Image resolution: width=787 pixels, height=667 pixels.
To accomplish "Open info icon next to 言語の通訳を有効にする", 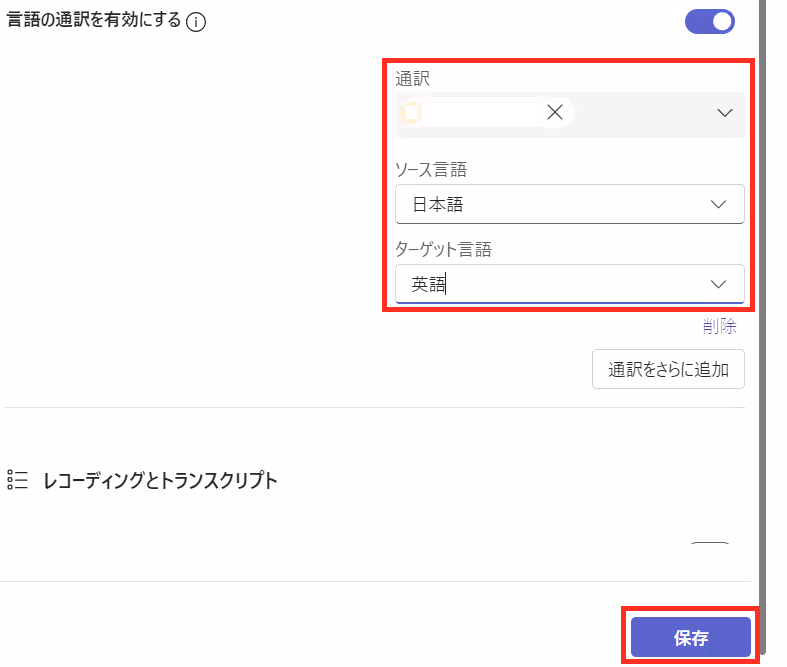I will [196, 22].
